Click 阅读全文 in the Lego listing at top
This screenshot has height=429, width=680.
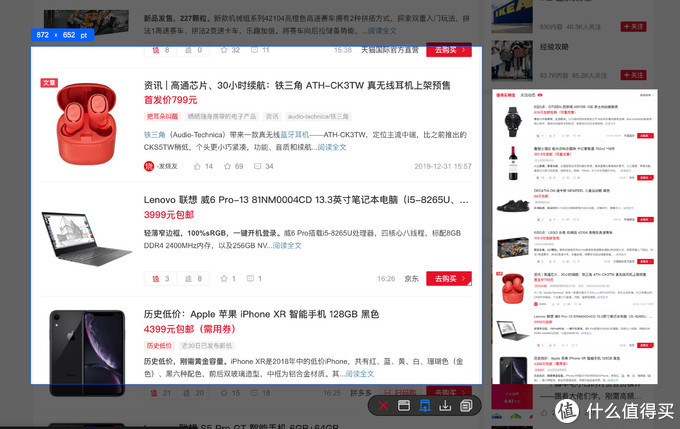(x=382, y=31)
